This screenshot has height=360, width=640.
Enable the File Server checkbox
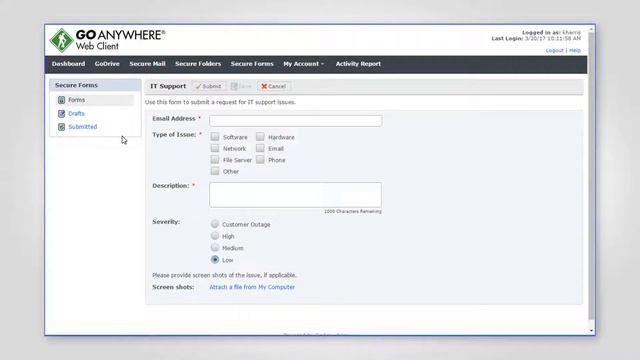pos(215,160)
